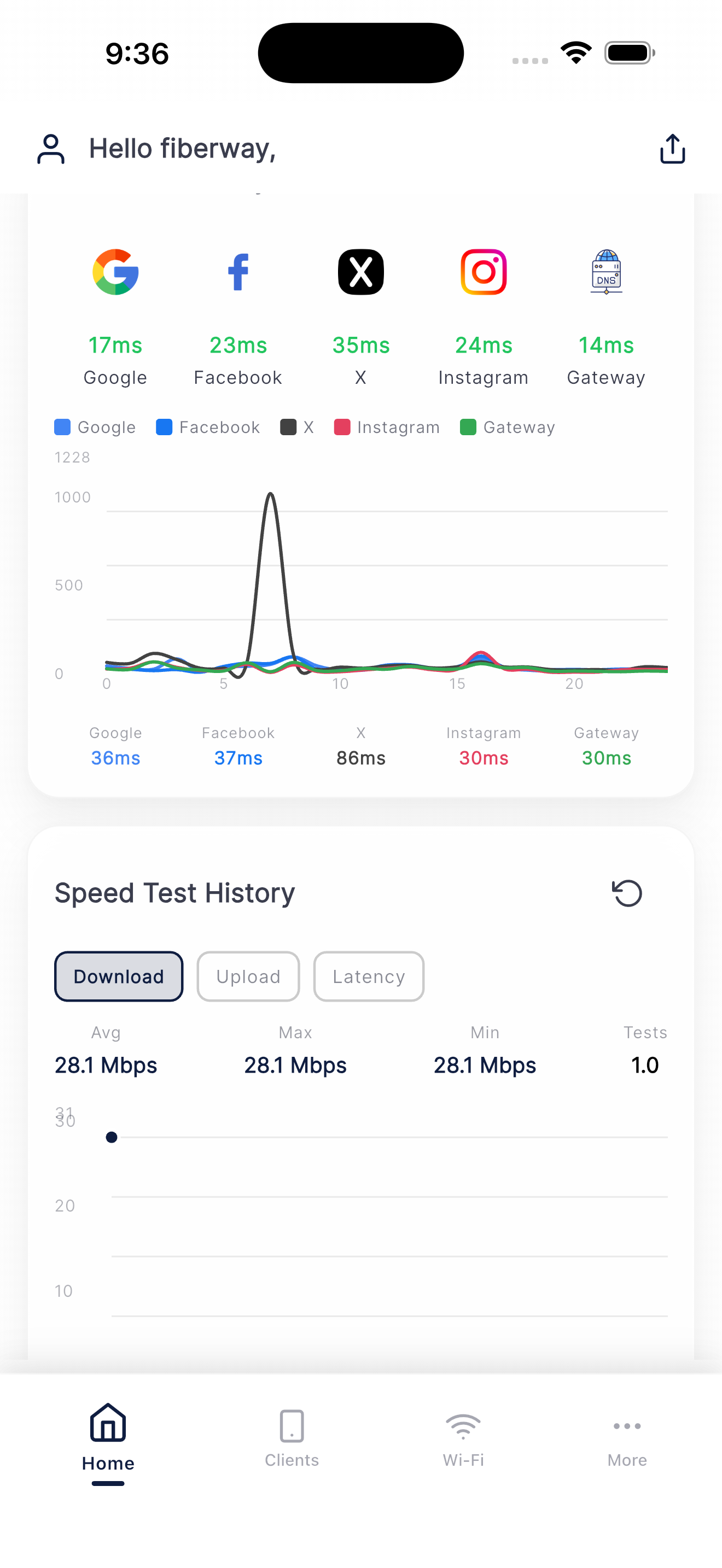This screenshot has width=722, height=1568.
Task: Click the Instagram red legend swatch
Action: point(342,428)
